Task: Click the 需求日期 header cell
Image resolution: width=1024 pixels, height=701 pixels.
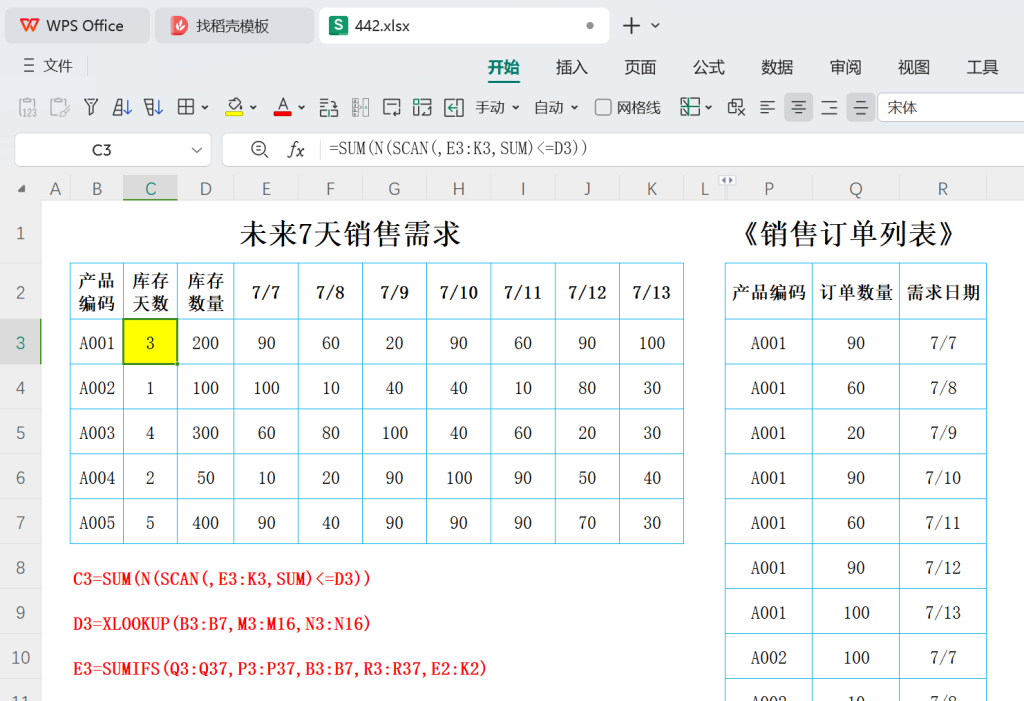Action: click(943, 292)
